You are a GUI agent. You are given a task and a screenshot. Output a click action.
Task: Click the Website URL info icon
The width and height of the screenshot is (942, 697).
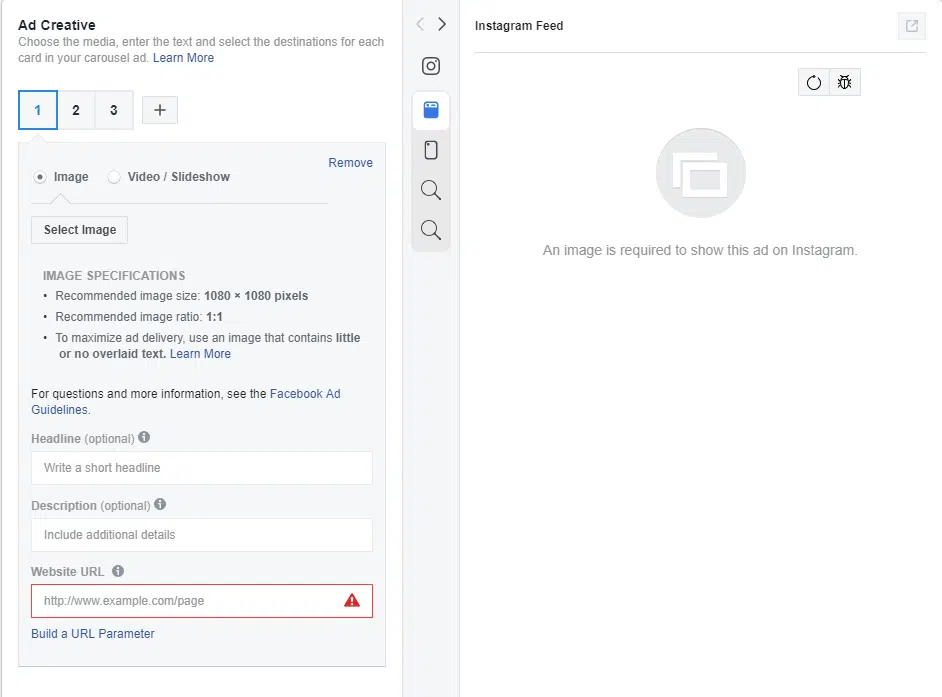118,571
